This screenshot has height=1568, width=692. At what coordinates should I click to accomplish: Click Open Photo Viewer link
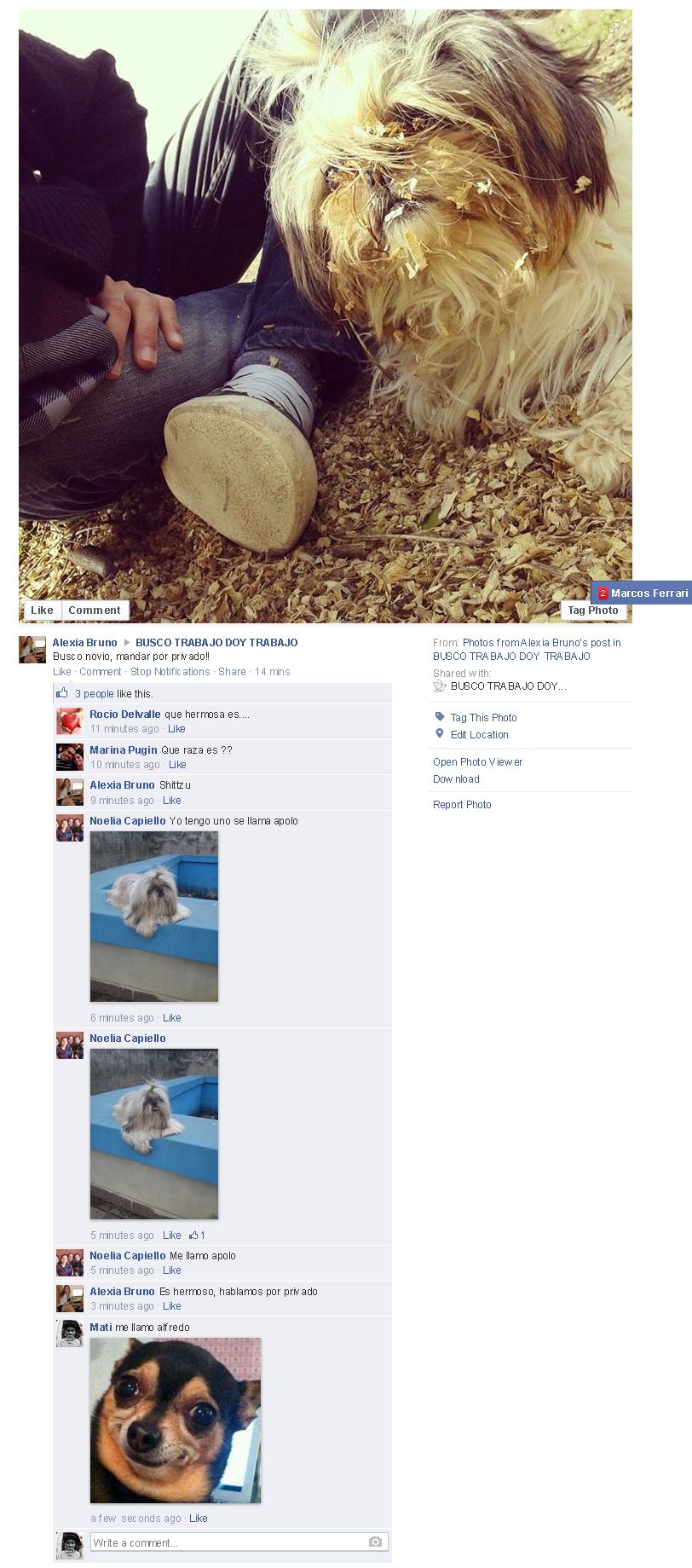[477, 762]
